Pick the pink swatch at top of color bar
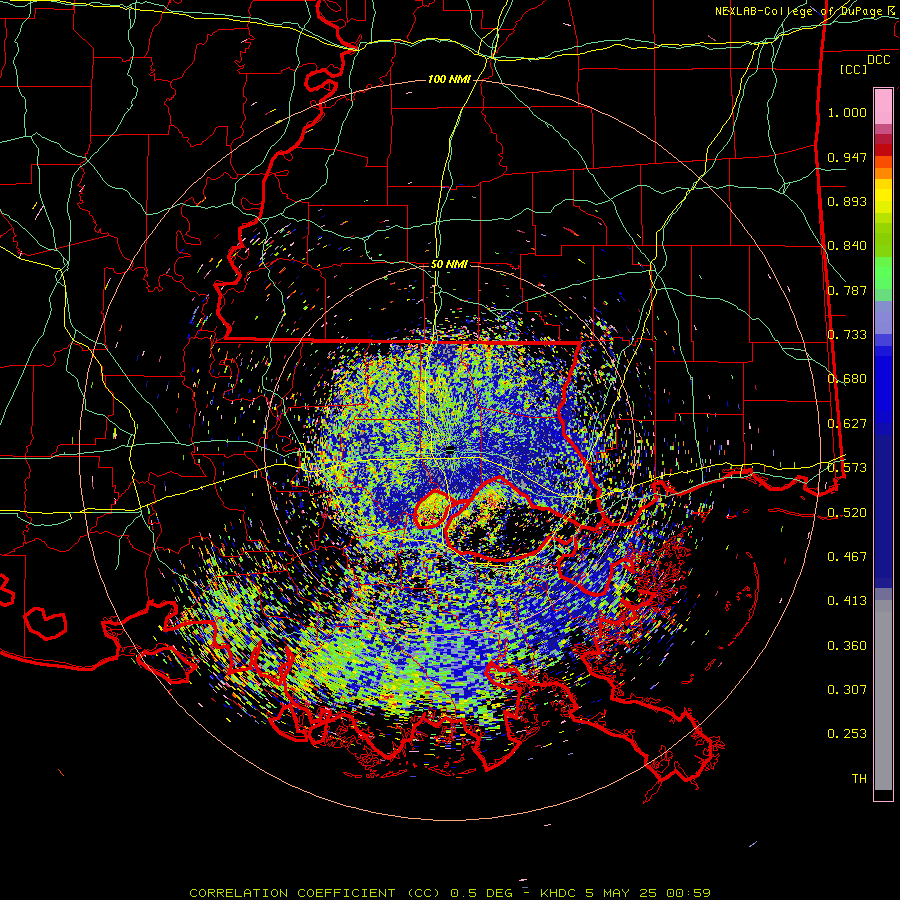 pyautogui.click(x=883, y=106)
